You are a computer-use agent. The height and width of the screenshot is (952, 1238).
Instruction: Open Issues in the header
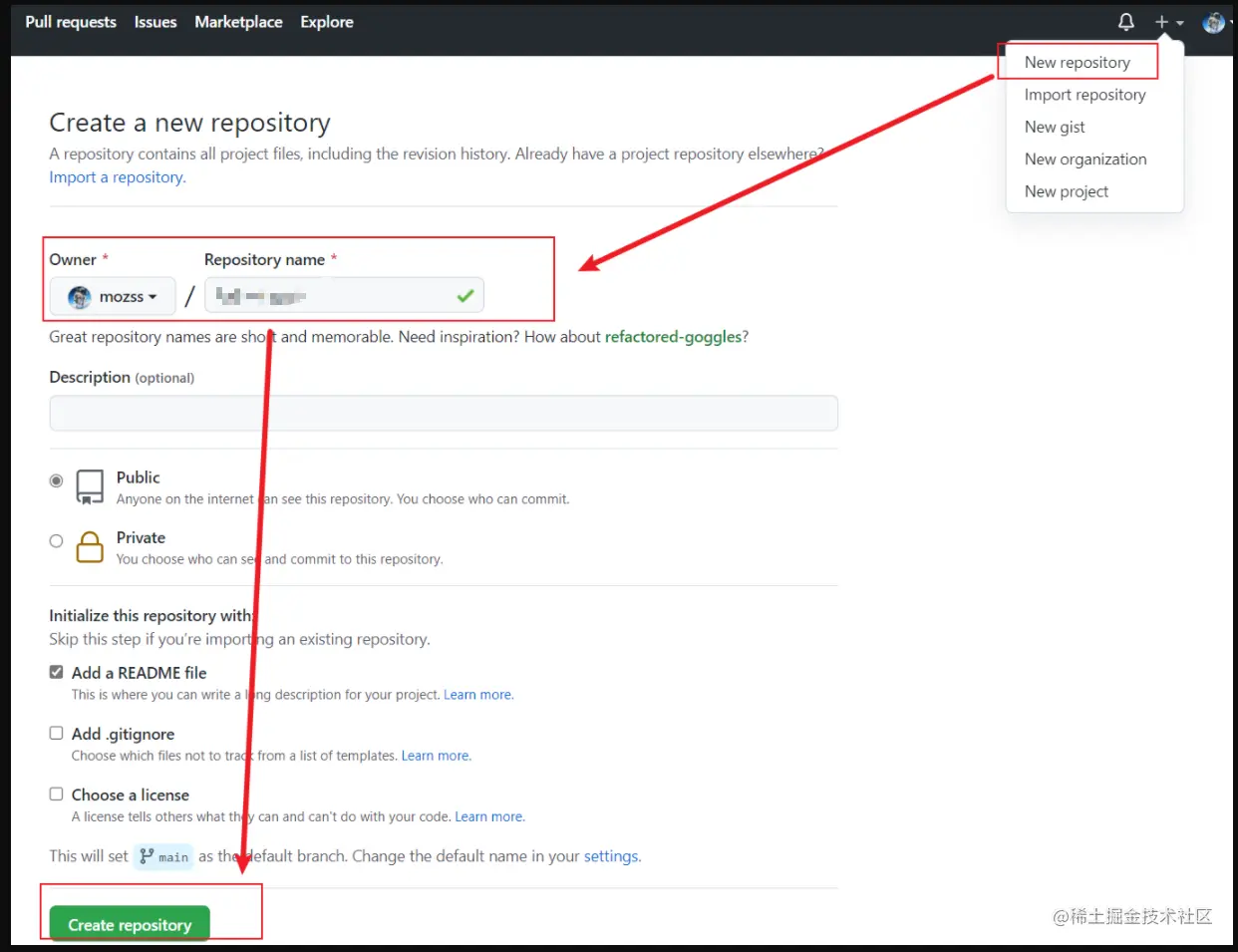pyautogui.click(x=155, y=22)
